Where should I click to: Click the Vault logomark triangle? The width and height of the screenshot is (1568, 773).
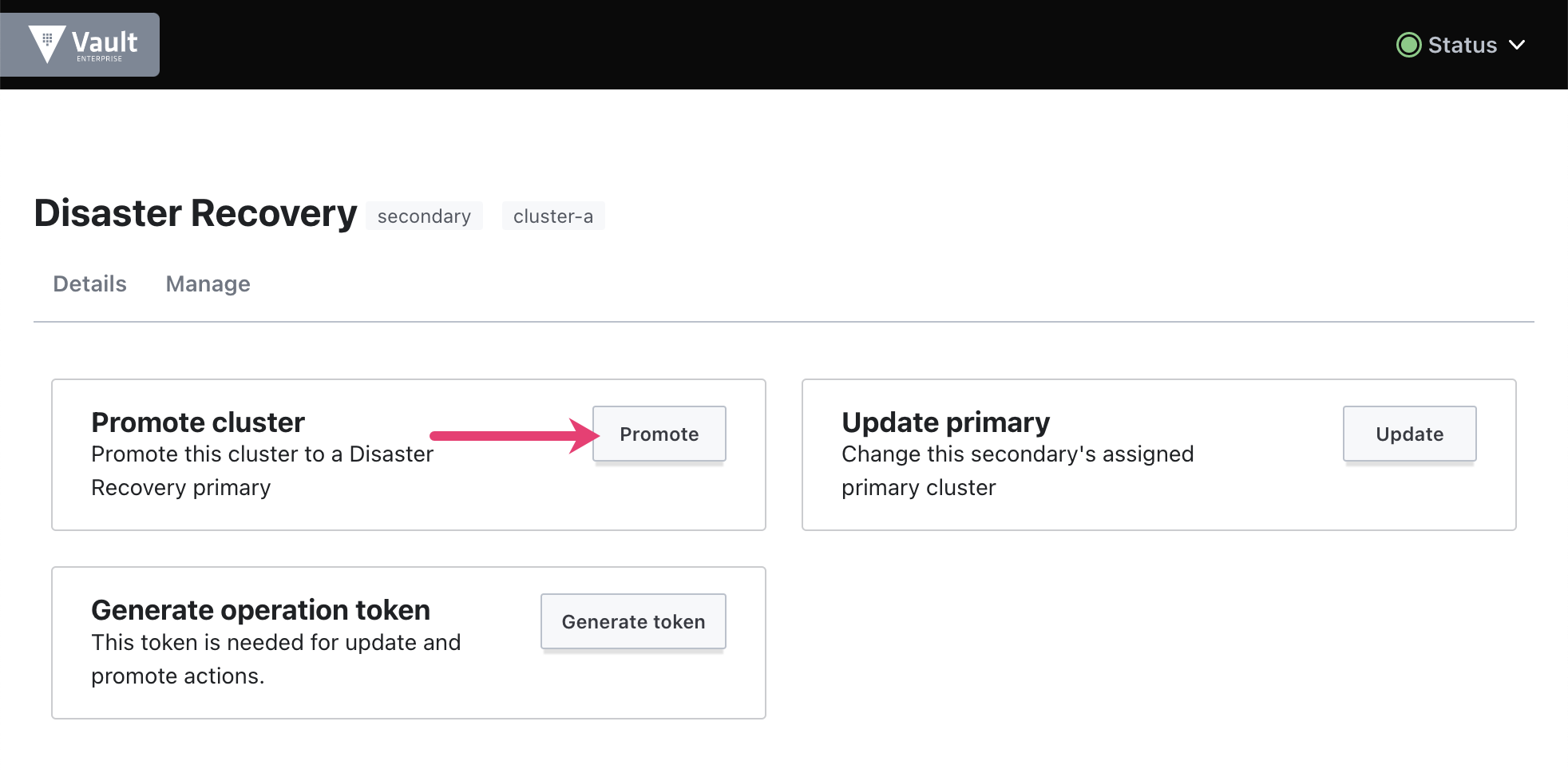pyautogui.click(x=46, y=42)
